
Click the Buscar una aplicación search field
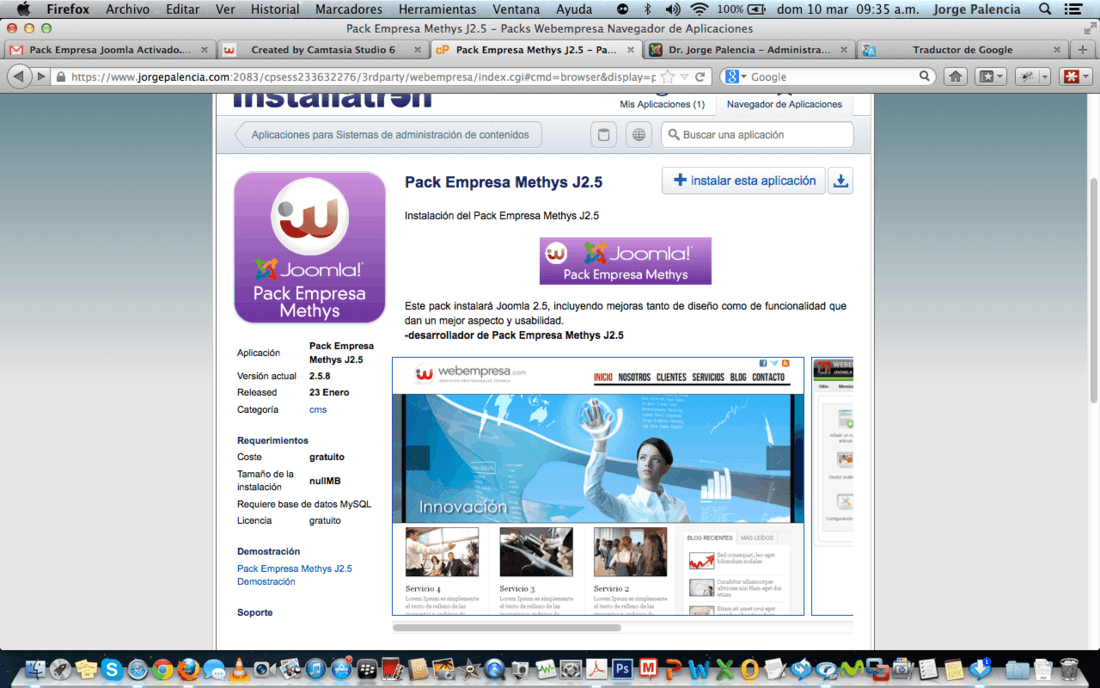point(758,135)
